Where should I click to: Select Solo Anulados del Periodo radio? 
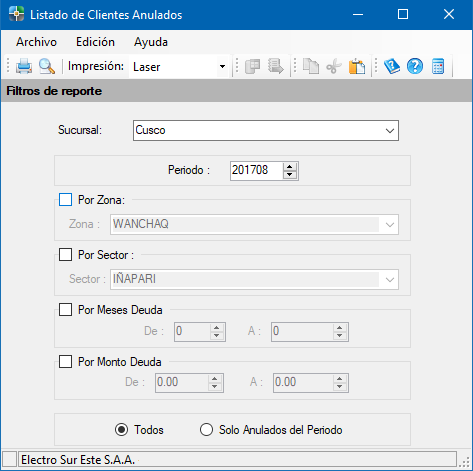click(206, 430)
